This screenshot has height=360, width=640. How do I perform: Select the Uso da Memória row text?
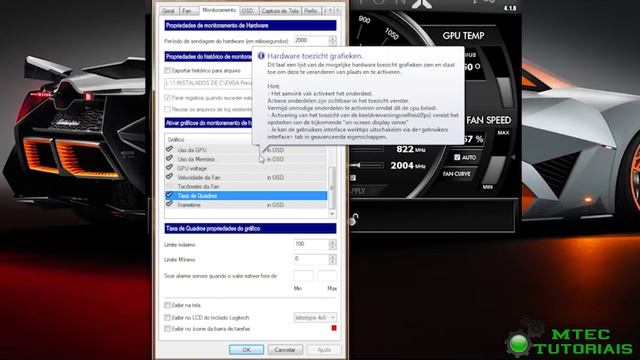pyautogui.click(x=196, y=159)
